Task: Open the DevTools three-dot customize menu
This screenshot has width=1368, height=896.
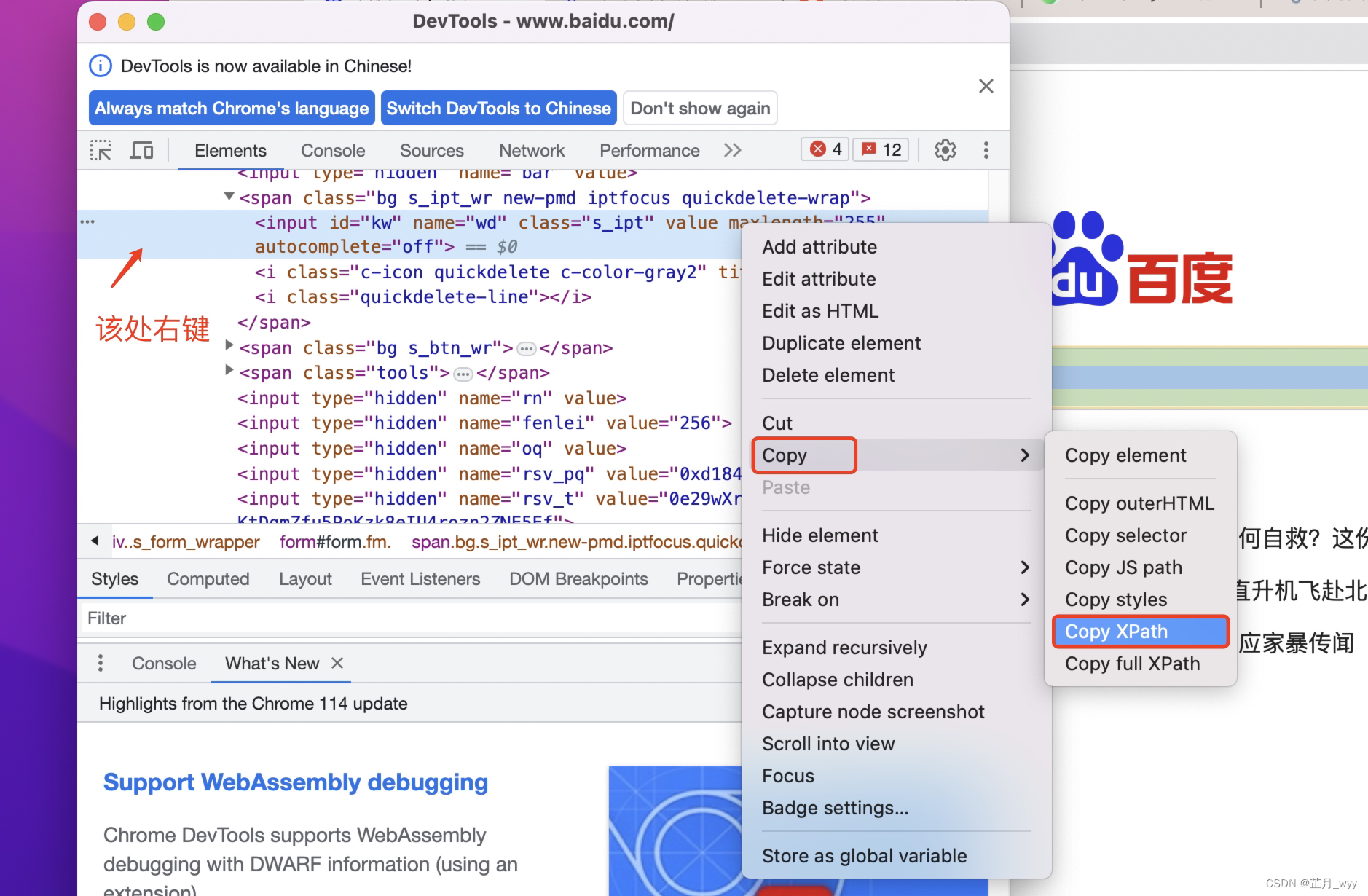Action: (x=986, y=150)
